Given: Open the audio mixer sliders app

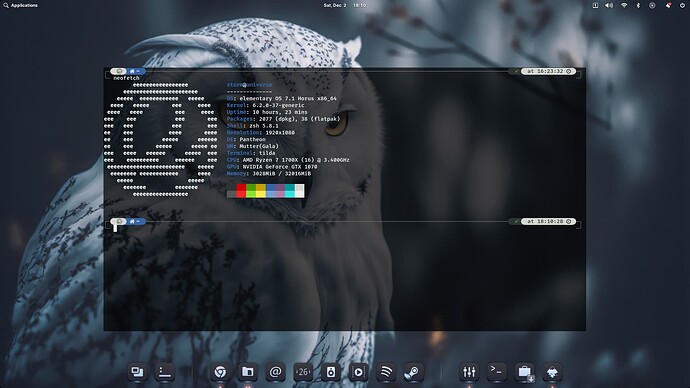Looking at the screenshot, I should tap(469, 372).
